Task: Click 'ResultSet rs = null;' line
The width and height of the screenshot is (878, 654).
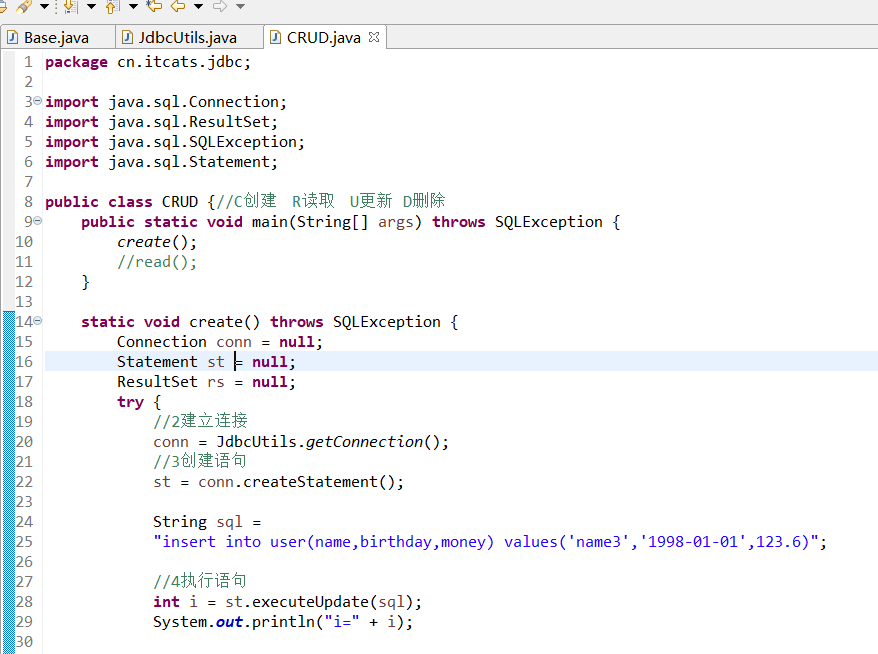Action: point(206,382)
